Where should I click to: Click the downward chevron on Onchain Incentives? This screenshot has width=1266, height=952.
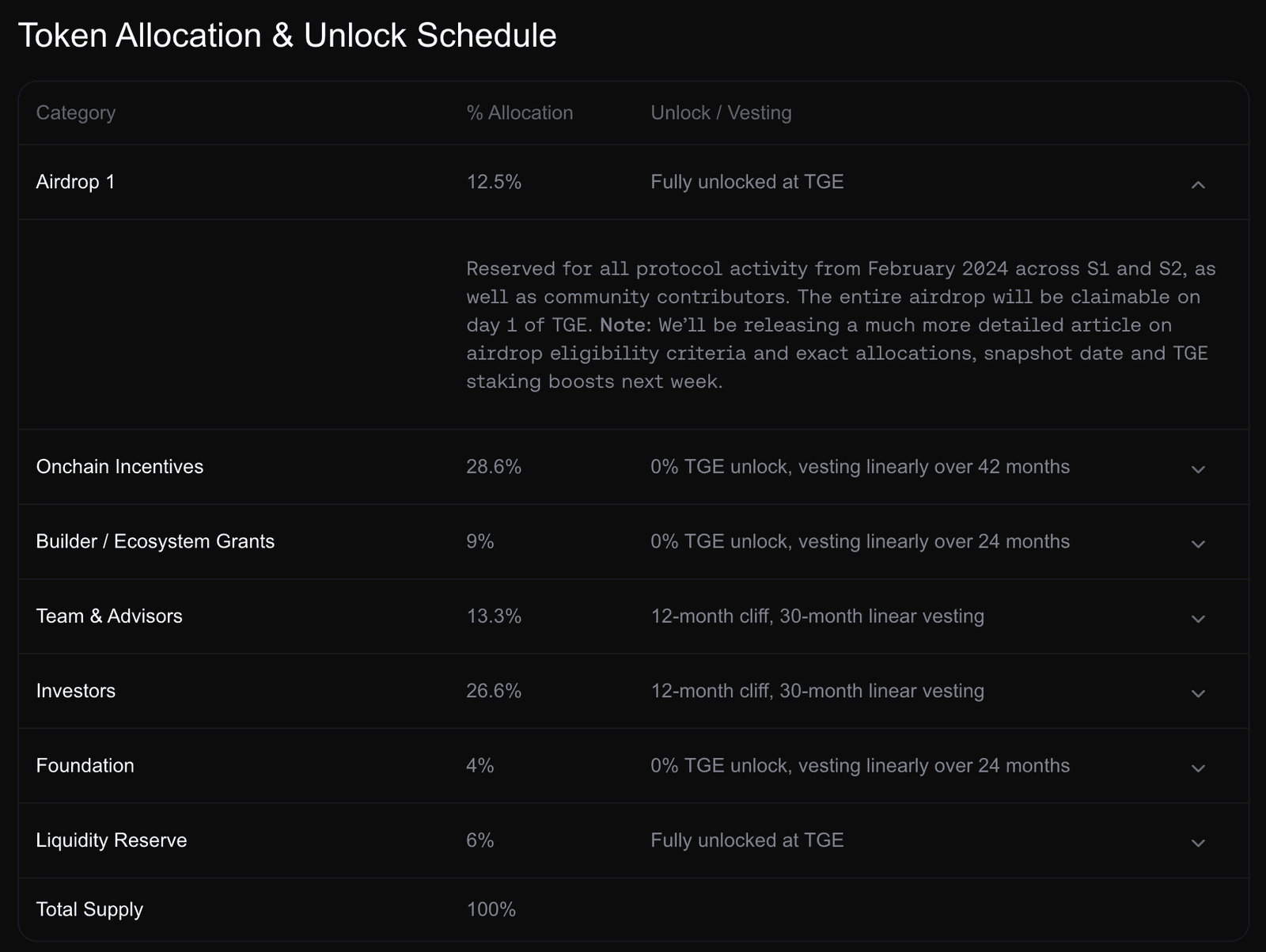click(x=1200, y=468)
